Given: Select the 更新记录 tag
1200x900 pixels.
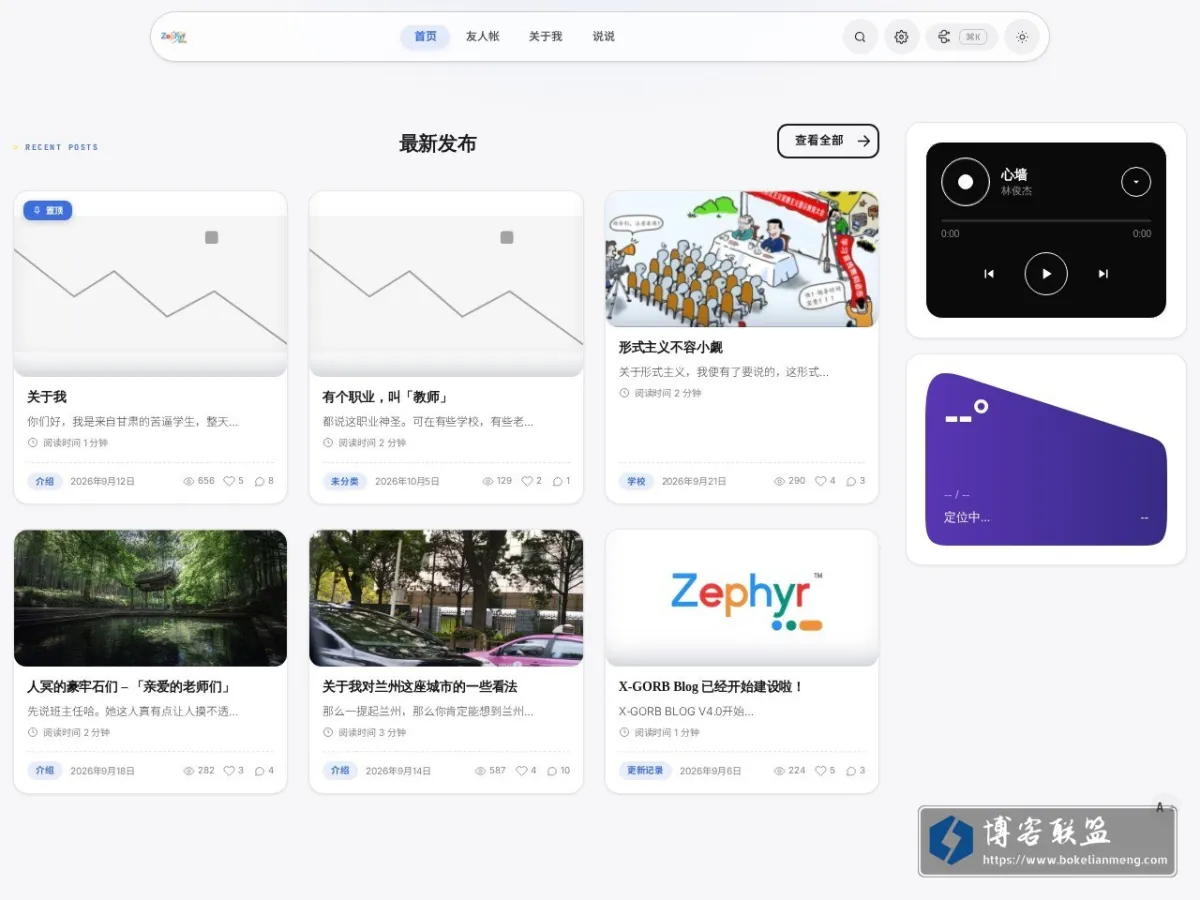Looking at the screenshot, I should click(645, 771).
